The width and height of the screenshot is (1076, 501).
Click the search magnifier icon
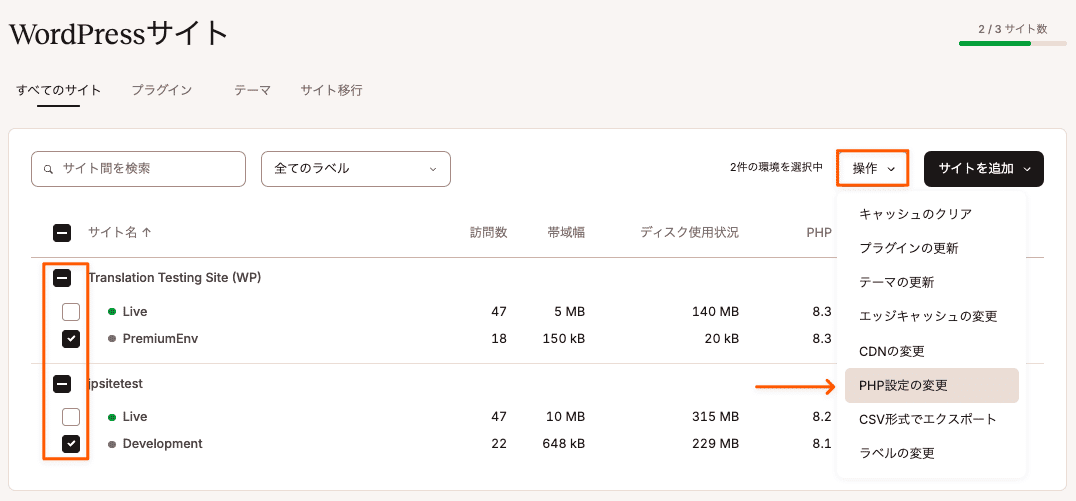point(48,169)
